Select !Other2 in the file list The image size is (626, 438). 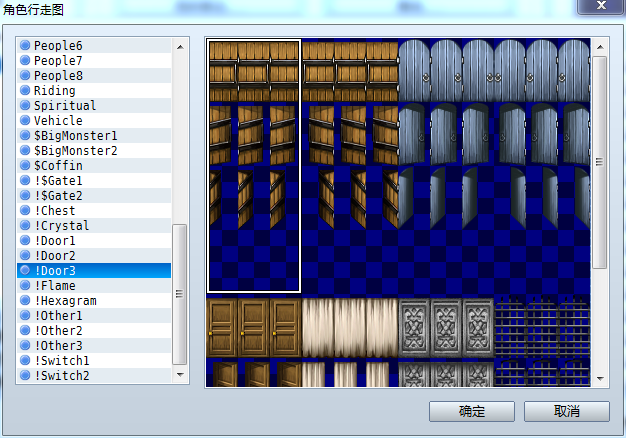(94, 331)
